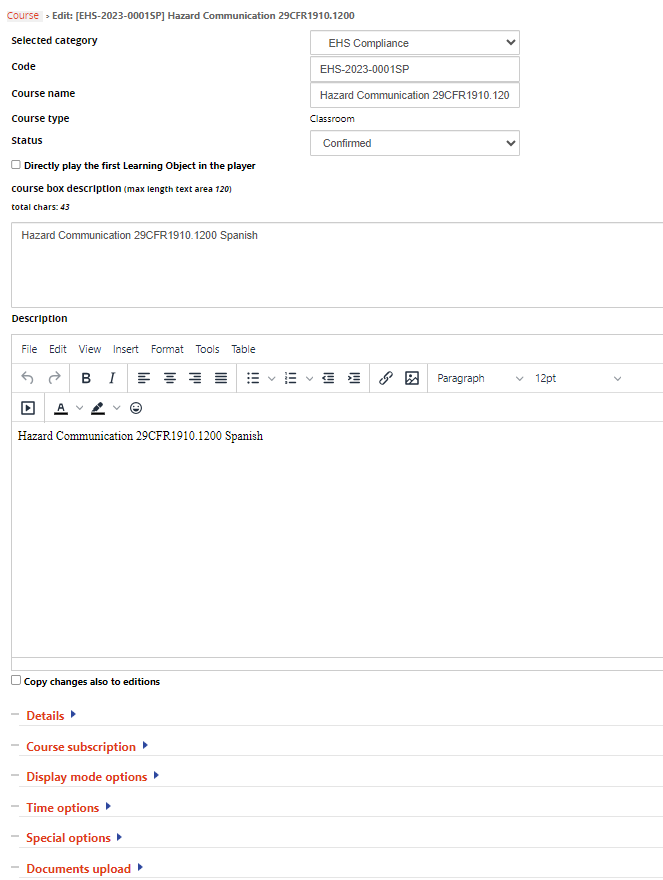Open the Insert menu in the editor
The width and height of the screenshot is (663, 880).
coord(126,349)
